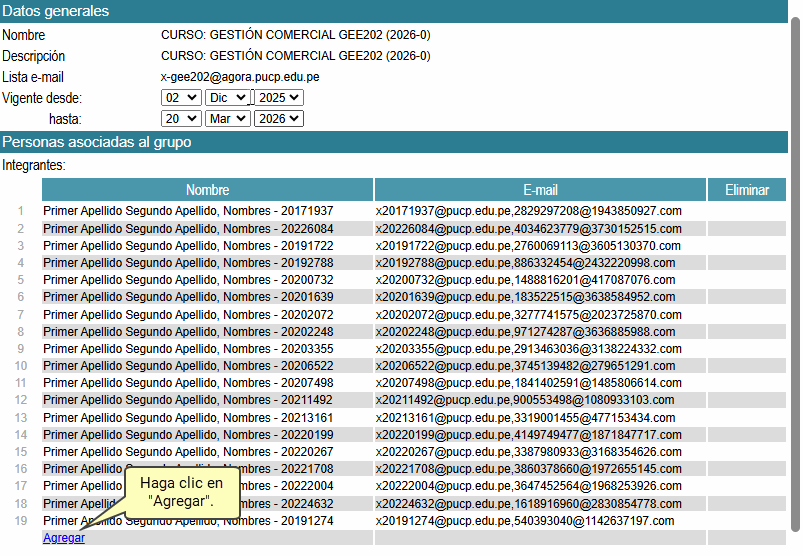Image resolution: width=803 pixels, height=556 pixels.
Task: Expand the "hasta" year dropdown showing 2026
Action: tap(278, 118)
